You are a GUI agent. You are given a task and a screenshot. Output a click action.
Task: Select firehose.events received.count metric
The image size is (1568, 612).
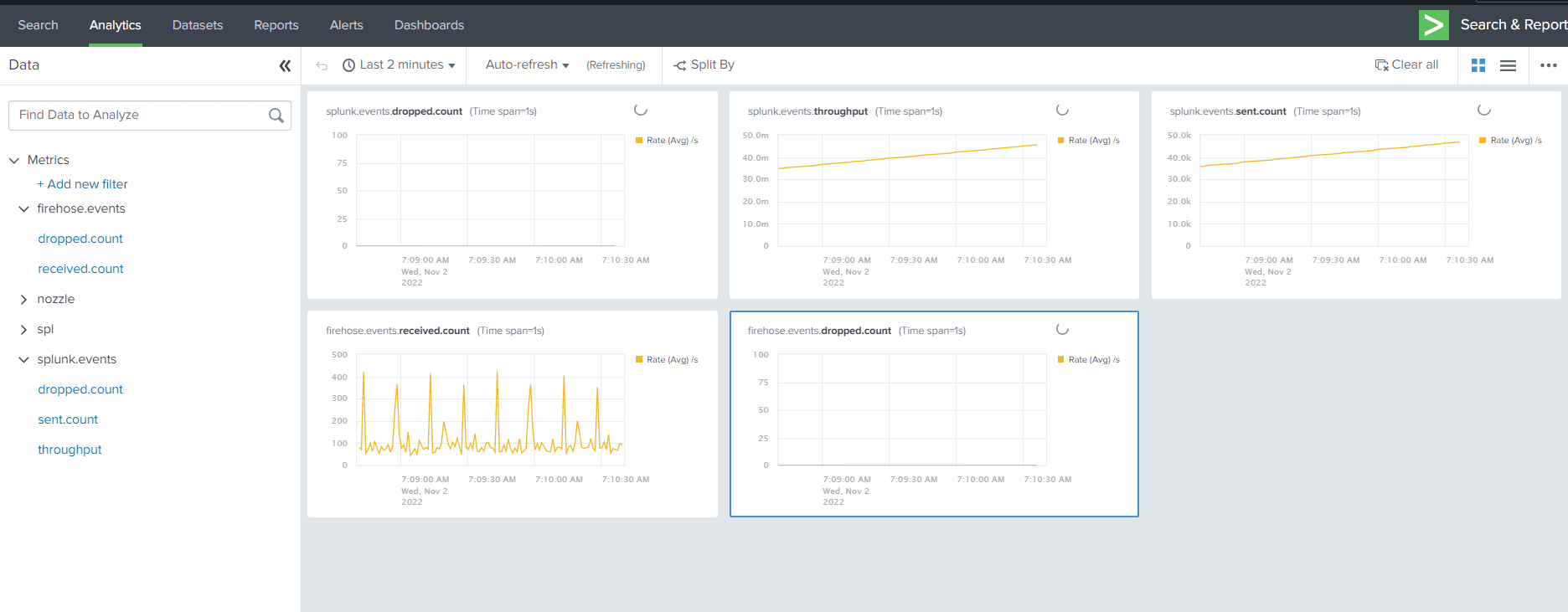80,269
